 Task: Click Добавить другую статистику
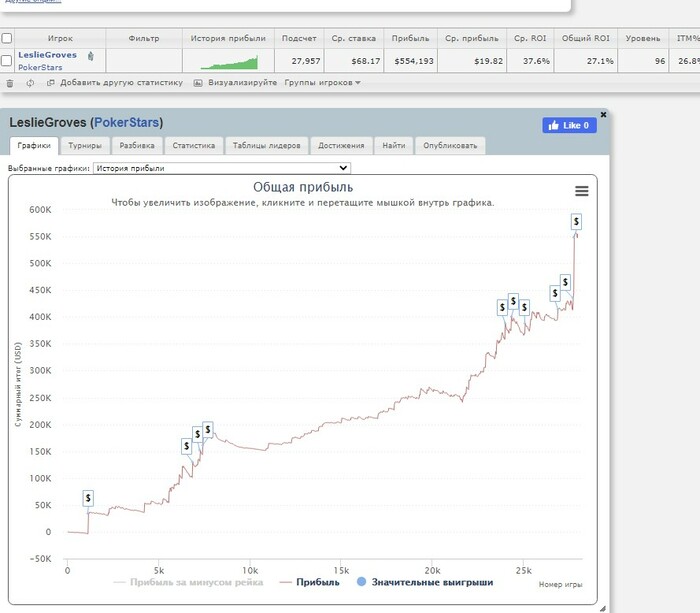121,83
